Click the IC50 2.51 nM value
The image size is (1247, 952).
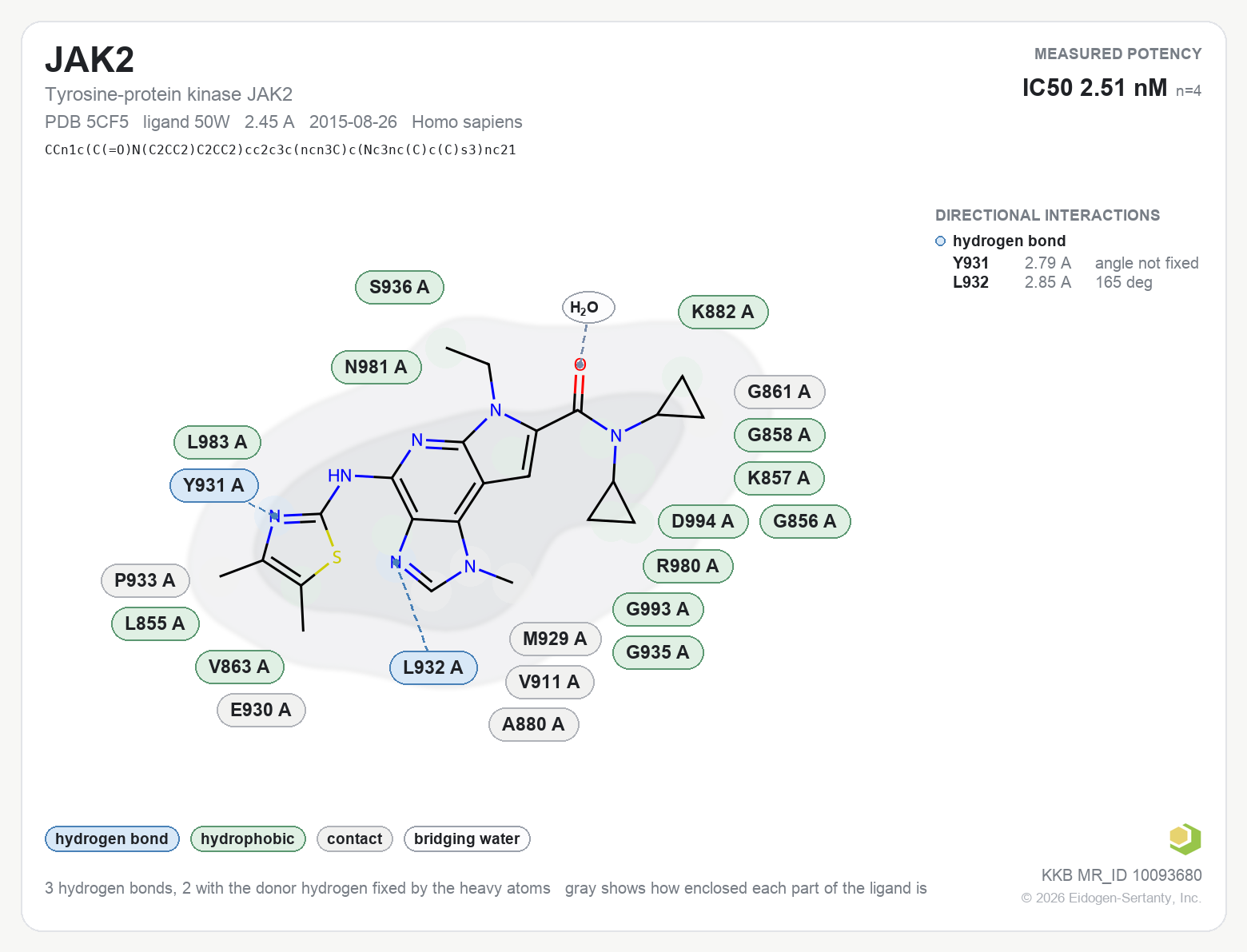pos(1094,87)
